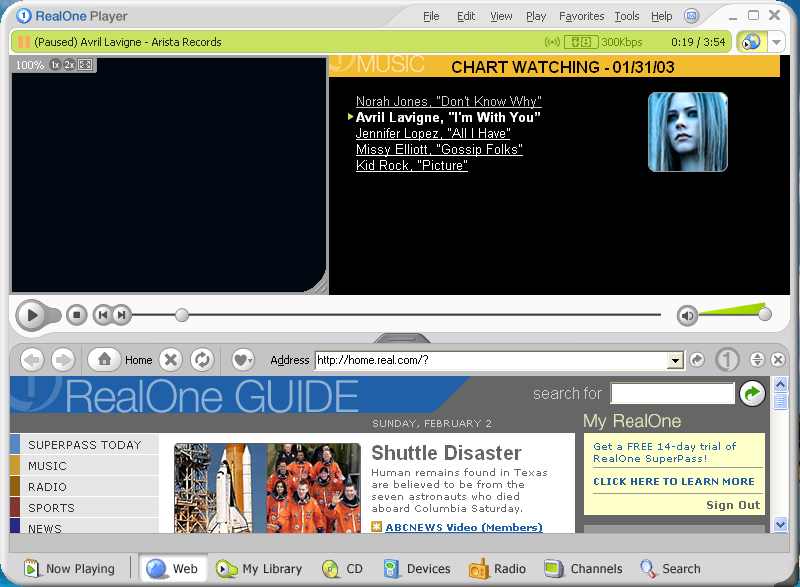Open Jennifer Lopez "All I Have" link

click(x=433, y=133)
